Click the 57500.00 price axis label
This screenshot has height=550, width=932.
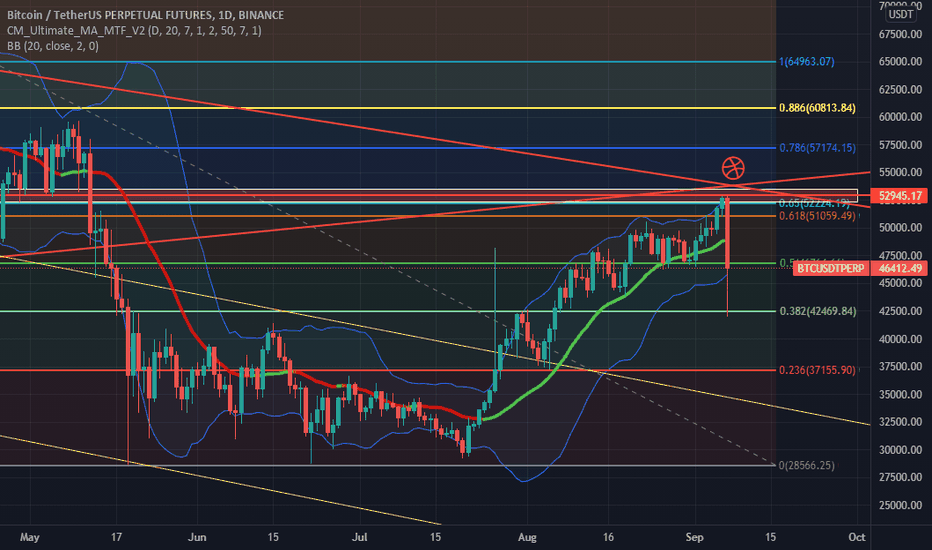(900, 145)
